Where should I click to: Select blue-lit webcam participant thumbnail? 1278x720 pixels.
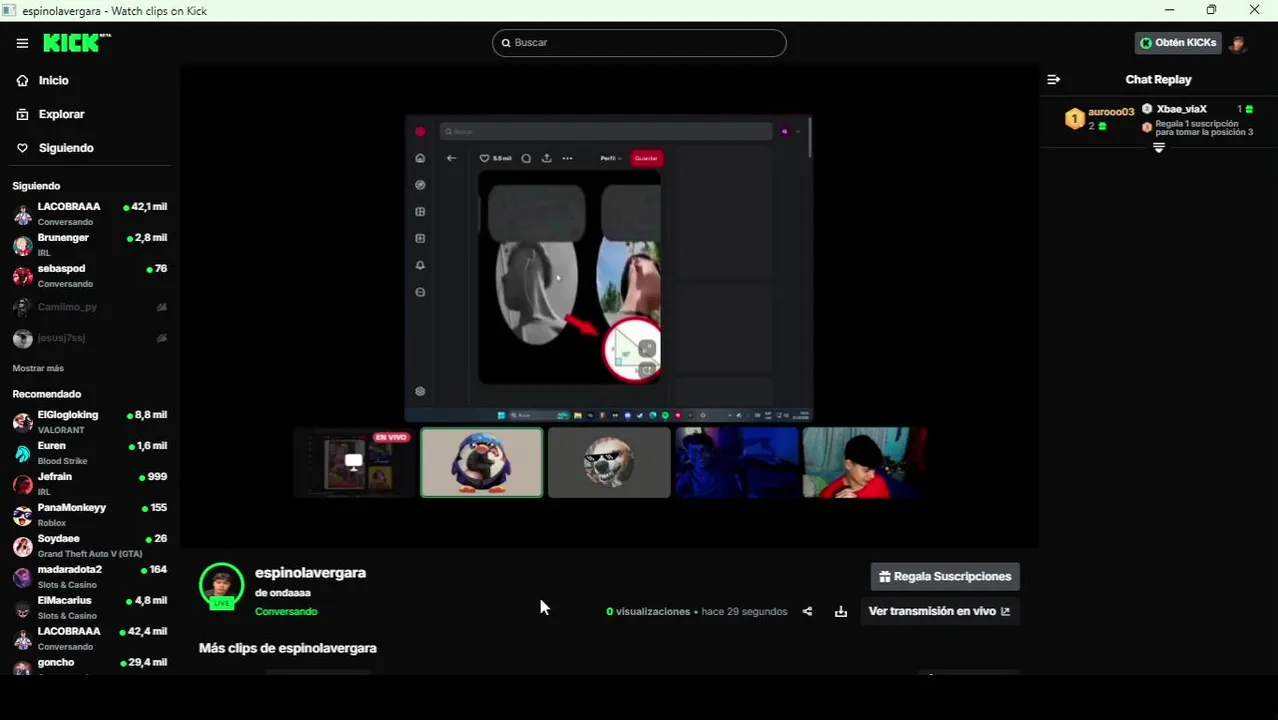click(x=737, y=462)
